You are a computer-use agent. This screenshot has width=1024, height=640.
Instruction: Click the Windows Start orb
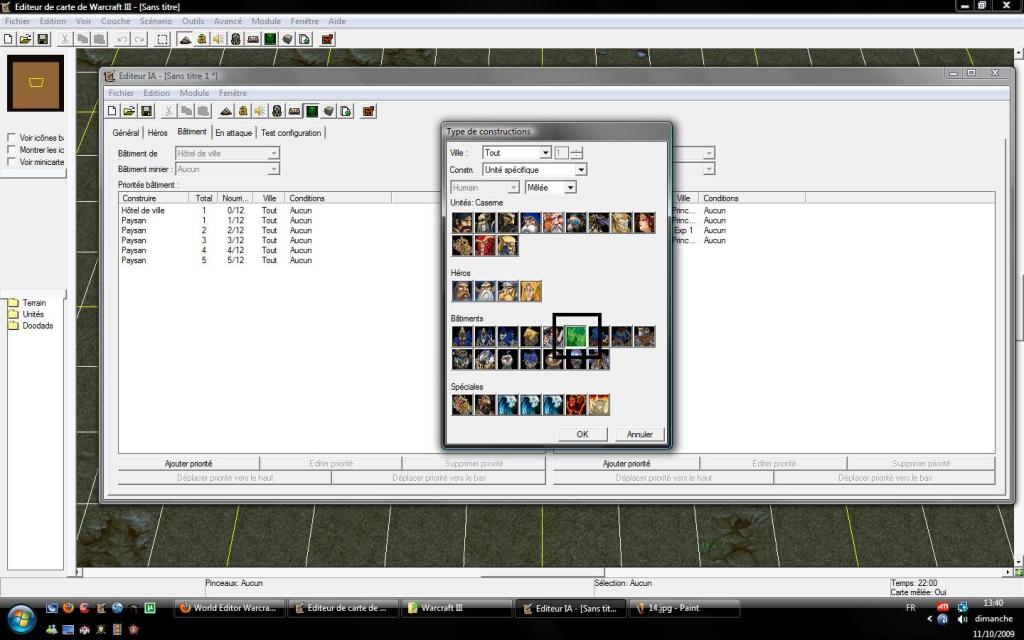(20, 618)
